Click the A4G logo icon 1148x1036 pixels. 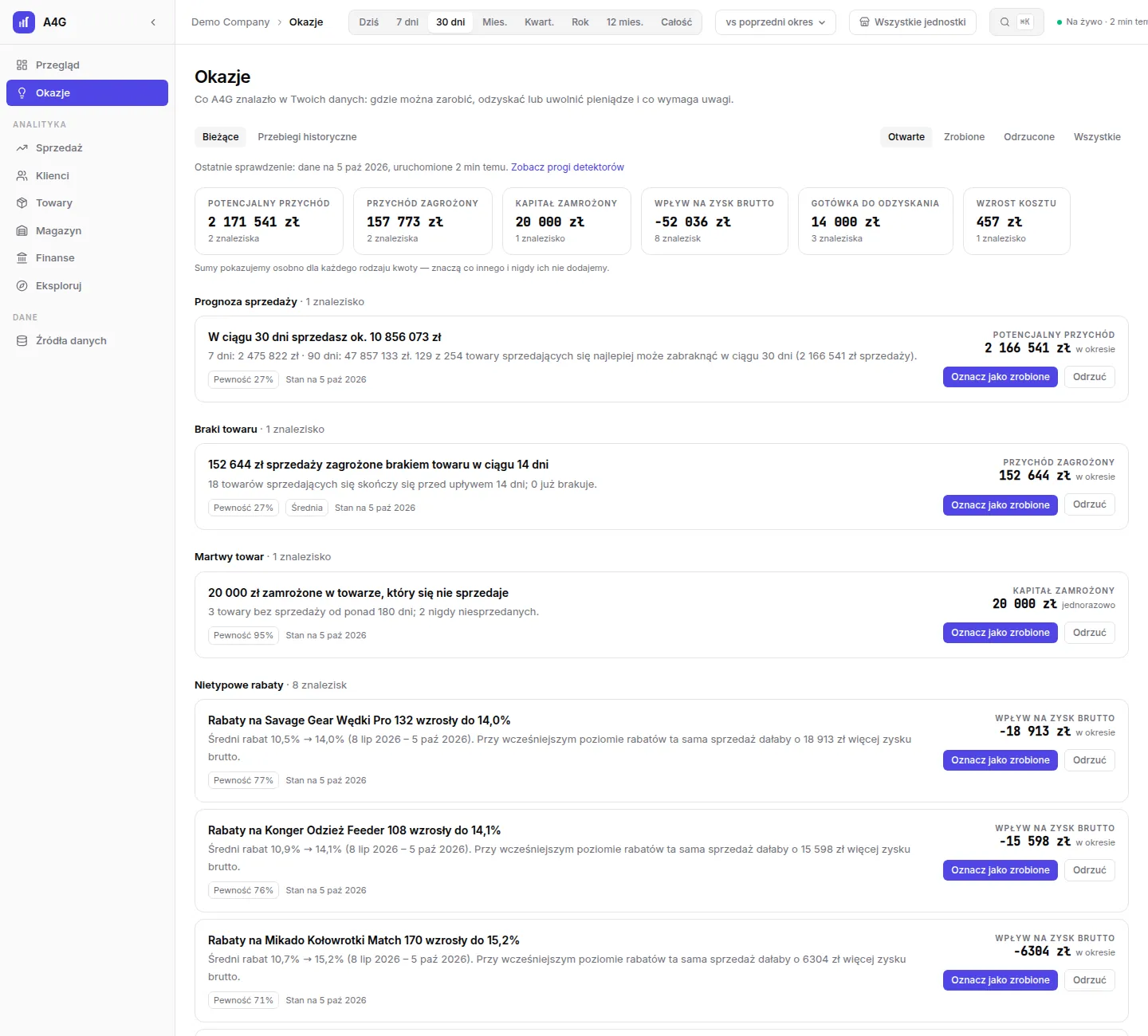point(24,22)
